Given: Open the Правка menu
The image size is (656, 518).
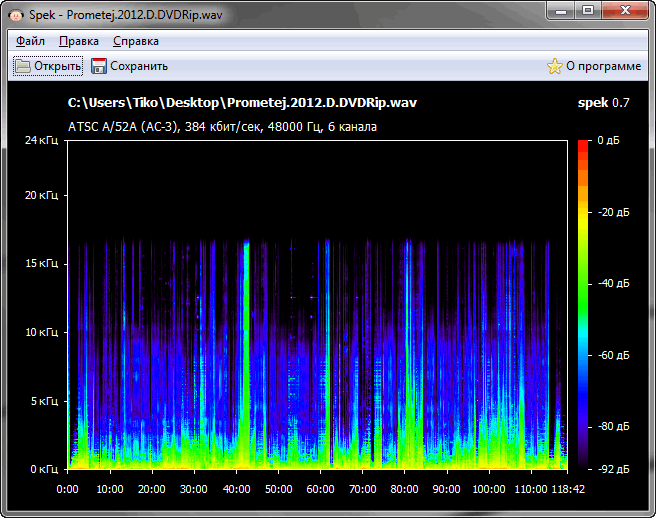Looking at the screenshot, I should pyautogui.click(x=78, y=41).
